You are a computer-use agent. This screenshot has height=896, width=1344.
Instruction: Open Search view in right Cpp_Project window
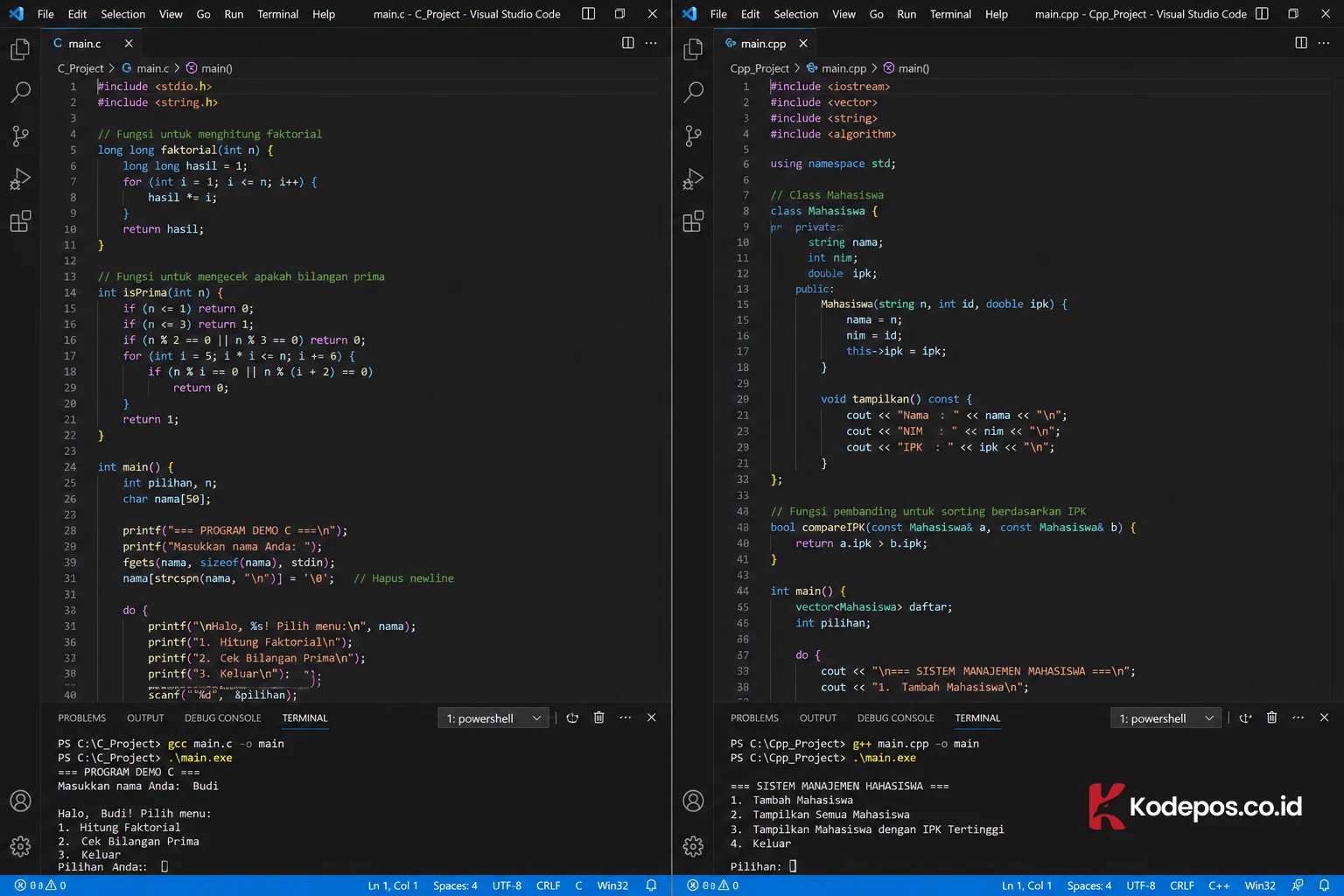pos(693,92)
